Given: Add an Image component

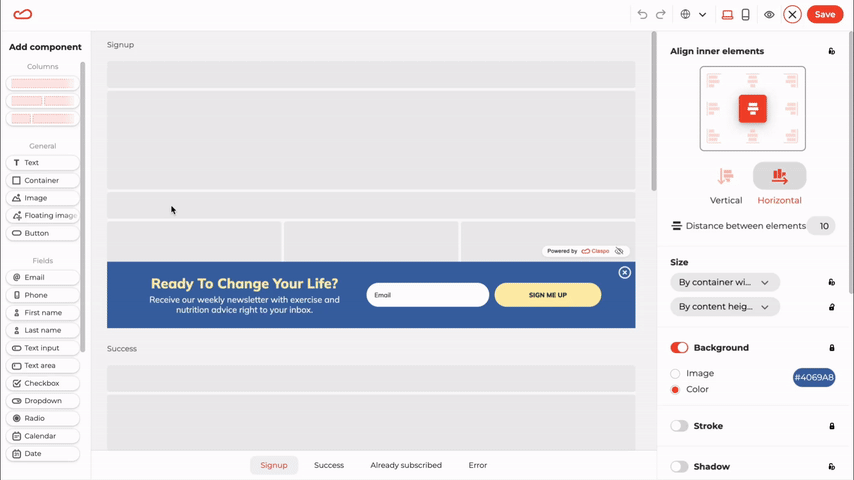Looking at the screenshot, I should [42, 198].
